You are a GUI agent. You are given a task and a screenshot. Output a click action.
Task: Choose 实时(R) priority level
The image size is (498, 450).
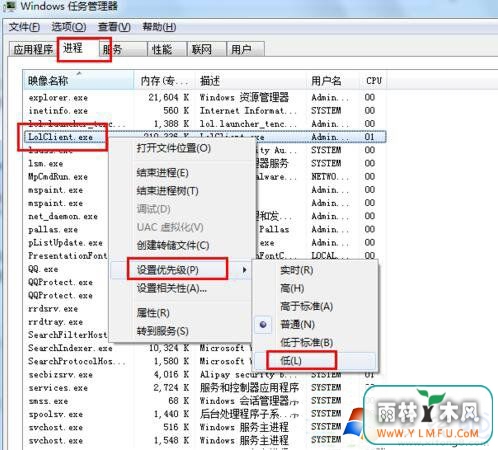[x=297, y=270]
